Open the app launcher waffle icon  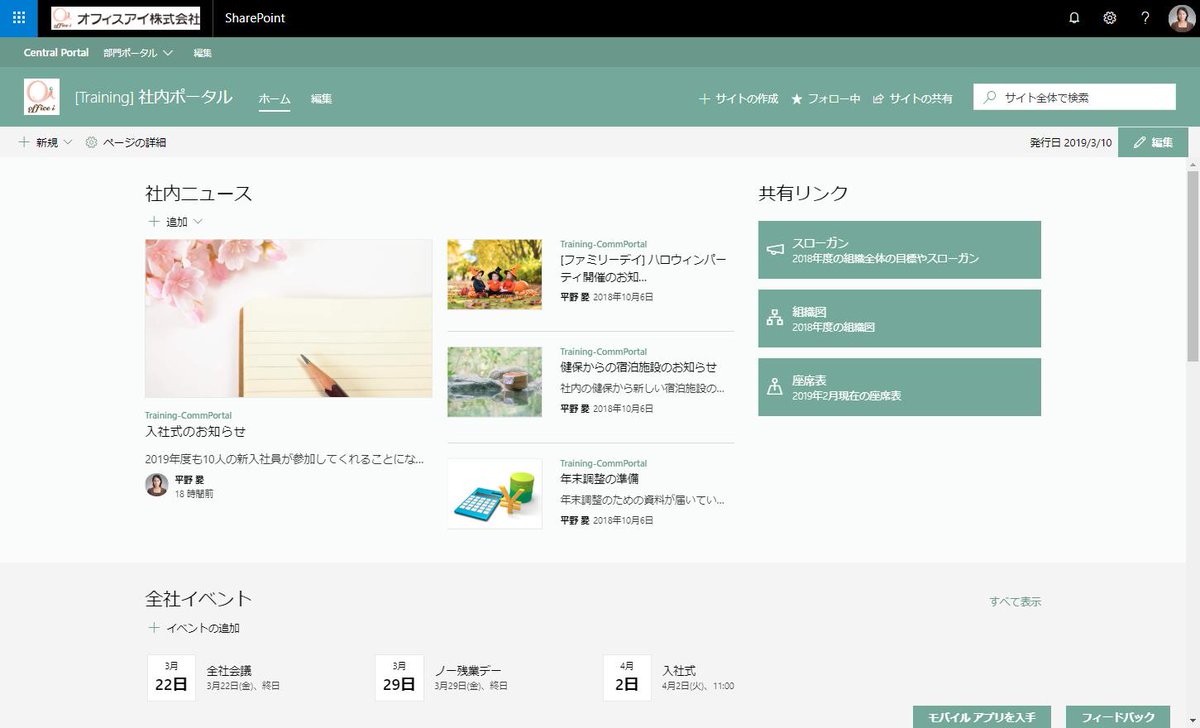(19, 18)
